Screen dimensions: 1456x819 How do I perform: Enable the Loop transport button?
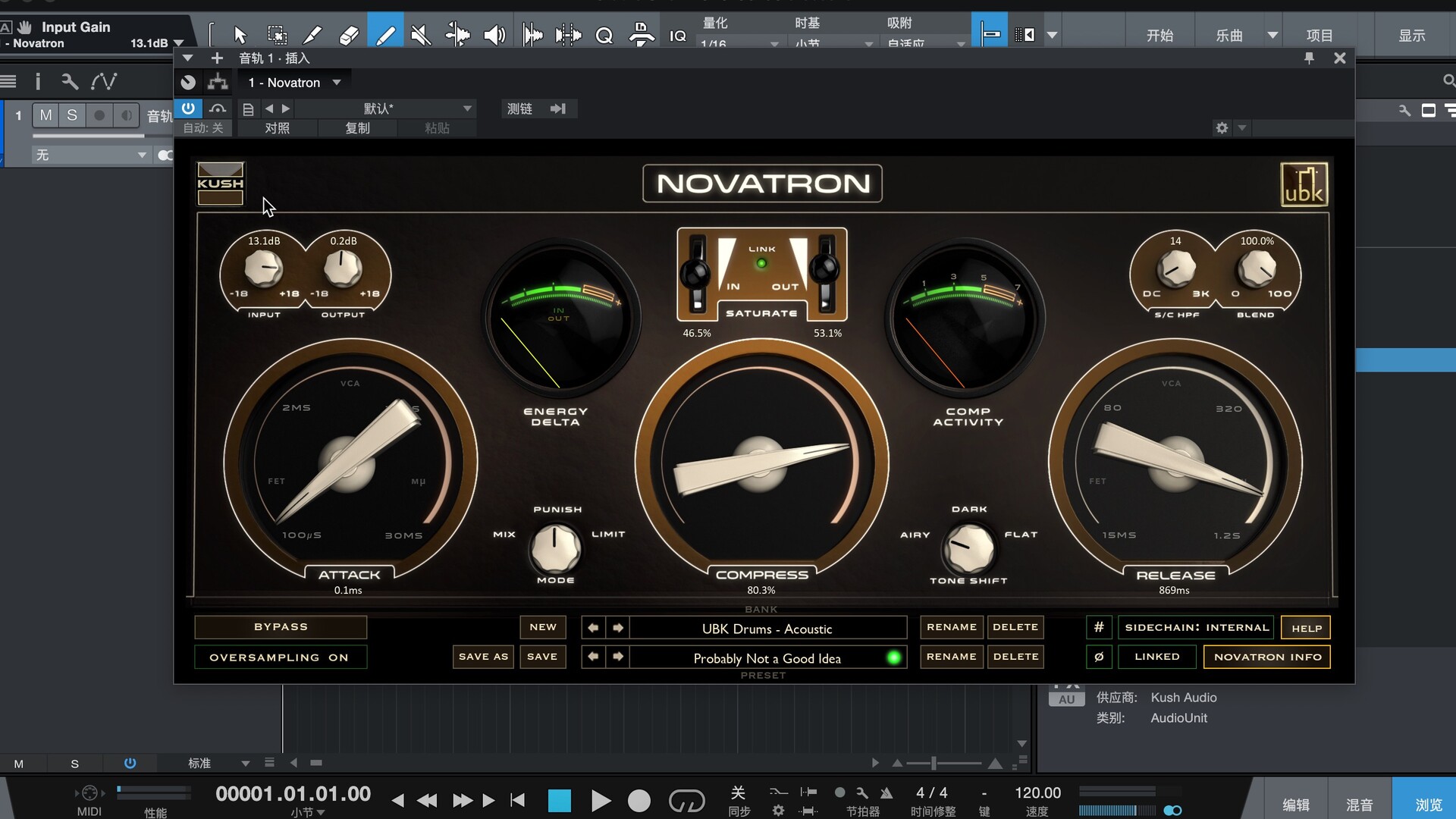(686, 800)
